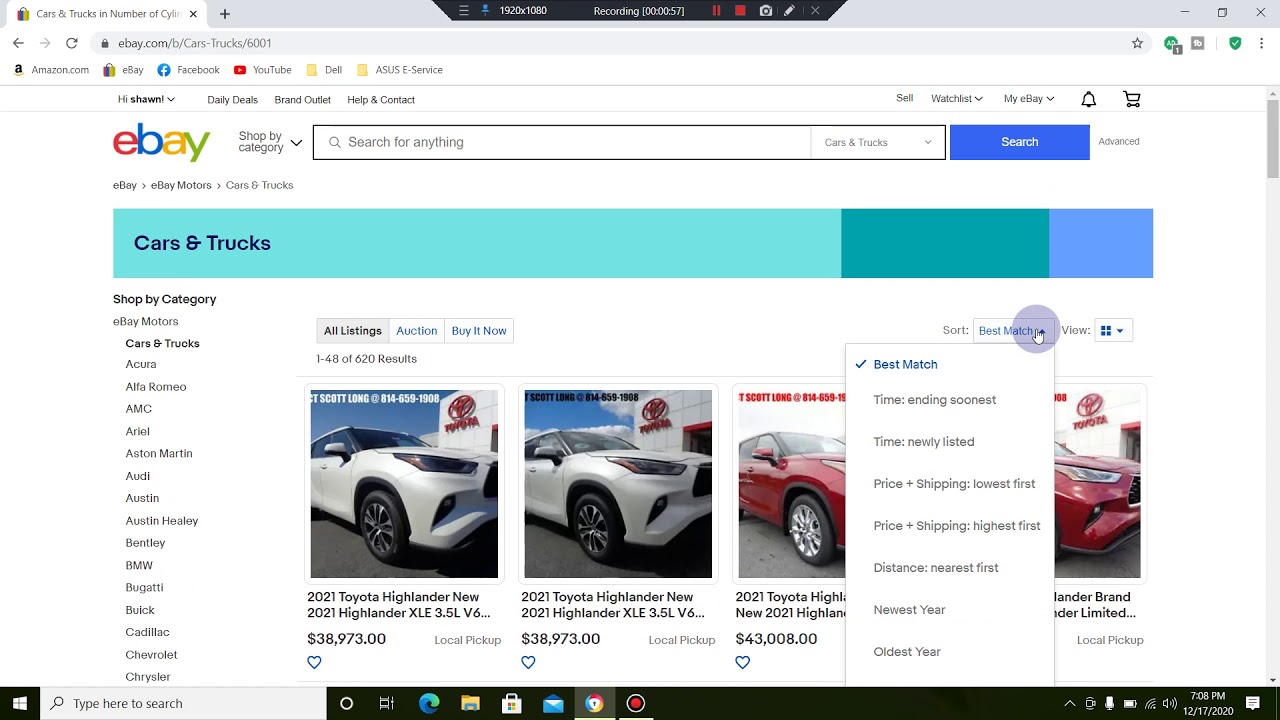Open the View layout dropdown
Viewport: 1280px width, 720px height.
(1112, 330)
